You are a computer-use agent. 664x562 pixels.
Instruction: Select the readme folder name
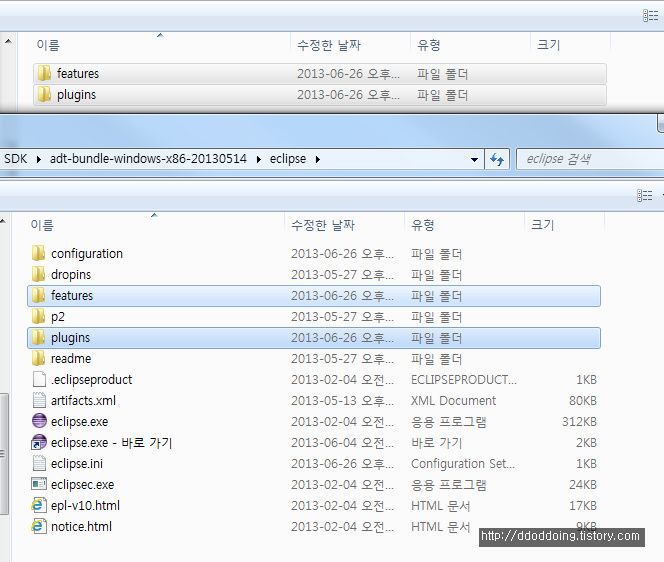pos(71,358)
